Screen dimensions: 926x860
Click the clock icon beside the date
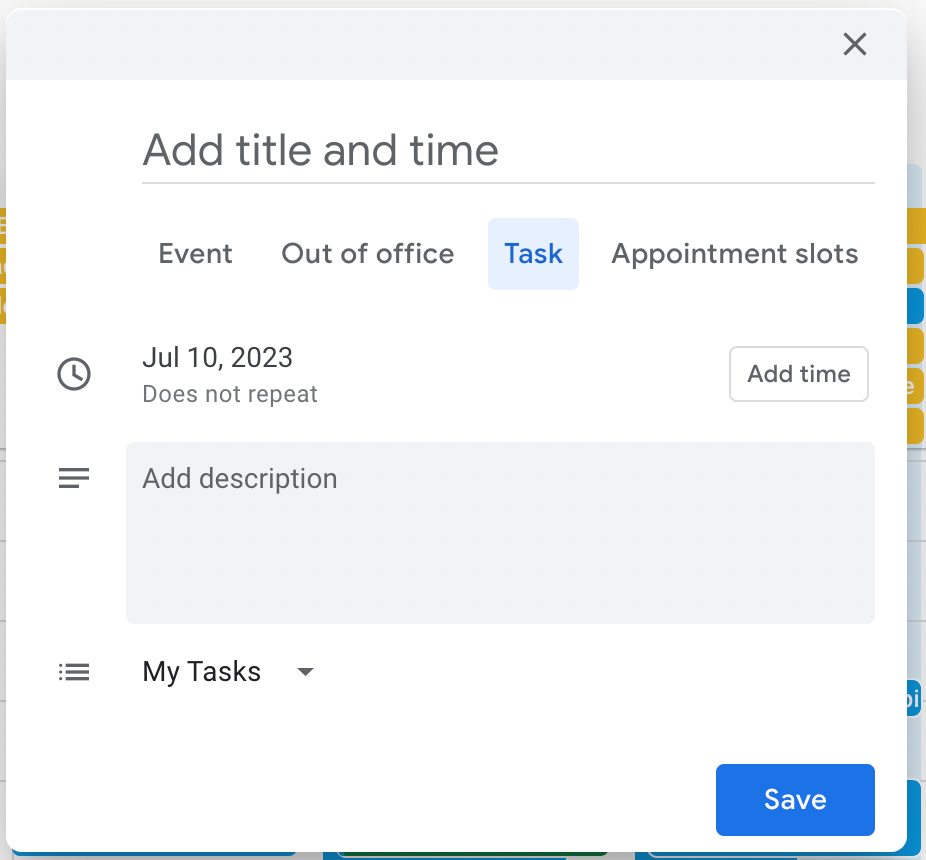coord(74,374)
